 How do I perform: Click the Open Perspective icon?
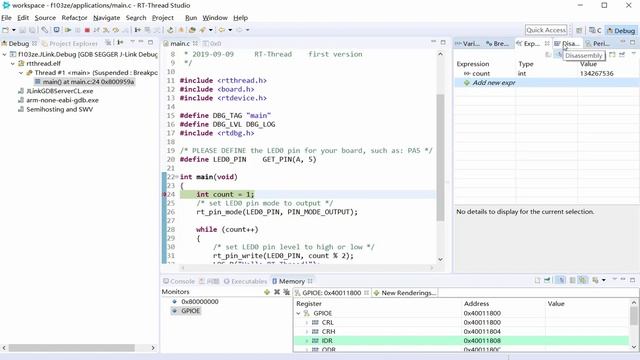click(x=579, y=31)
